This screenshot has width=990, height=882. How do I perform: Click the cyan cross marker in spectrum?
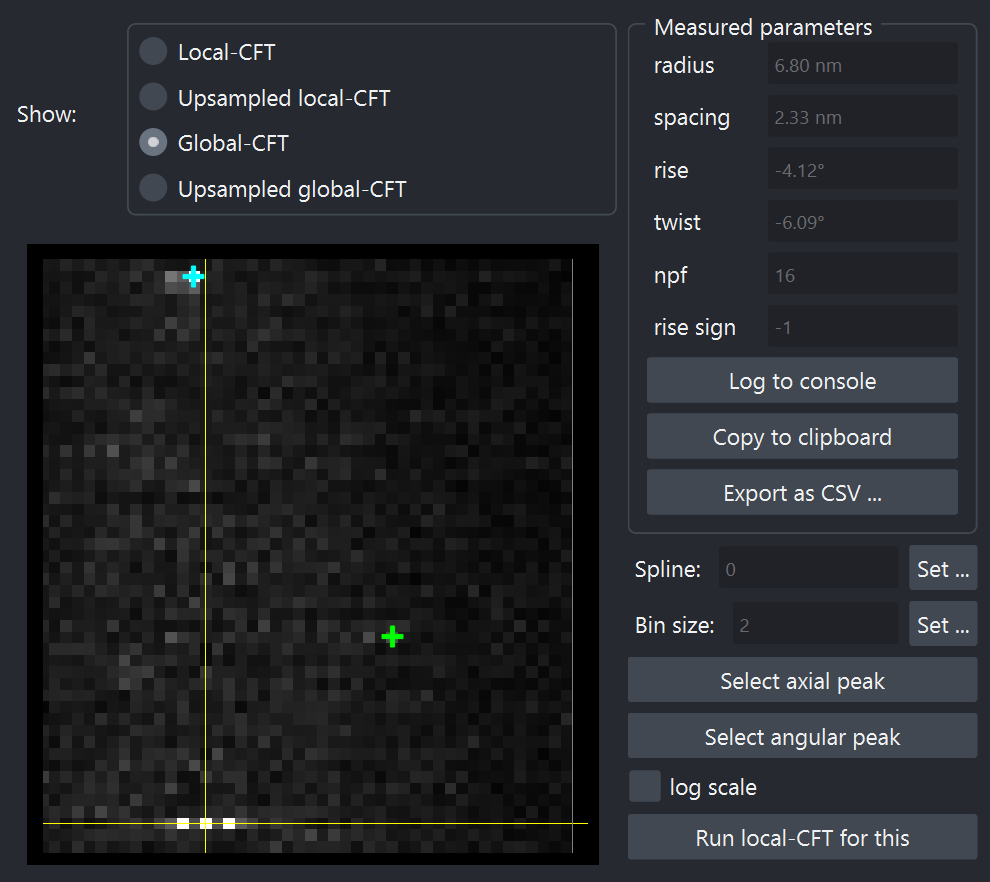point(193,276)
